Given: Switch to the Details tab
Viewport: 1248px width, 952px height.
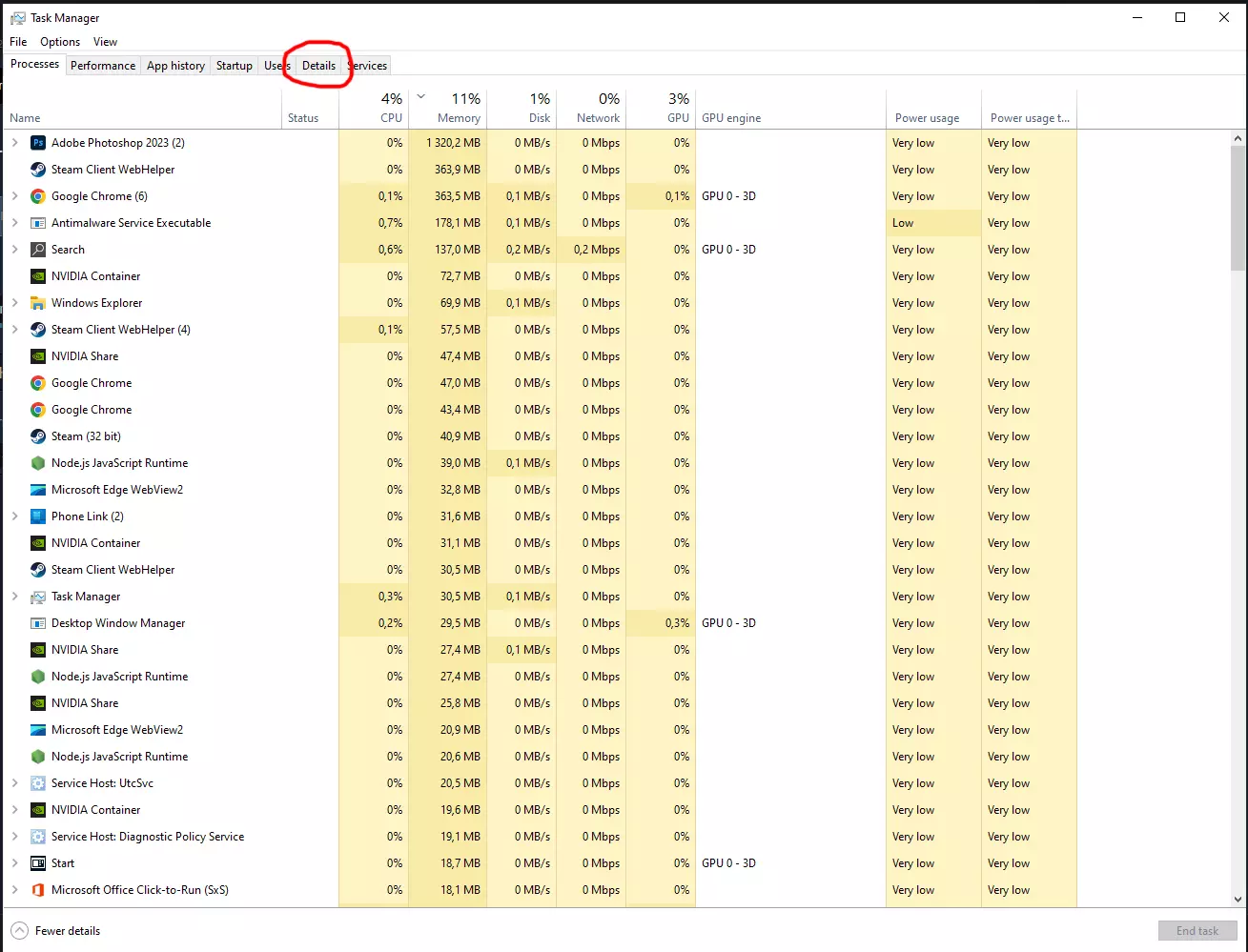Looking at the screenshot, I should point(318,66).
